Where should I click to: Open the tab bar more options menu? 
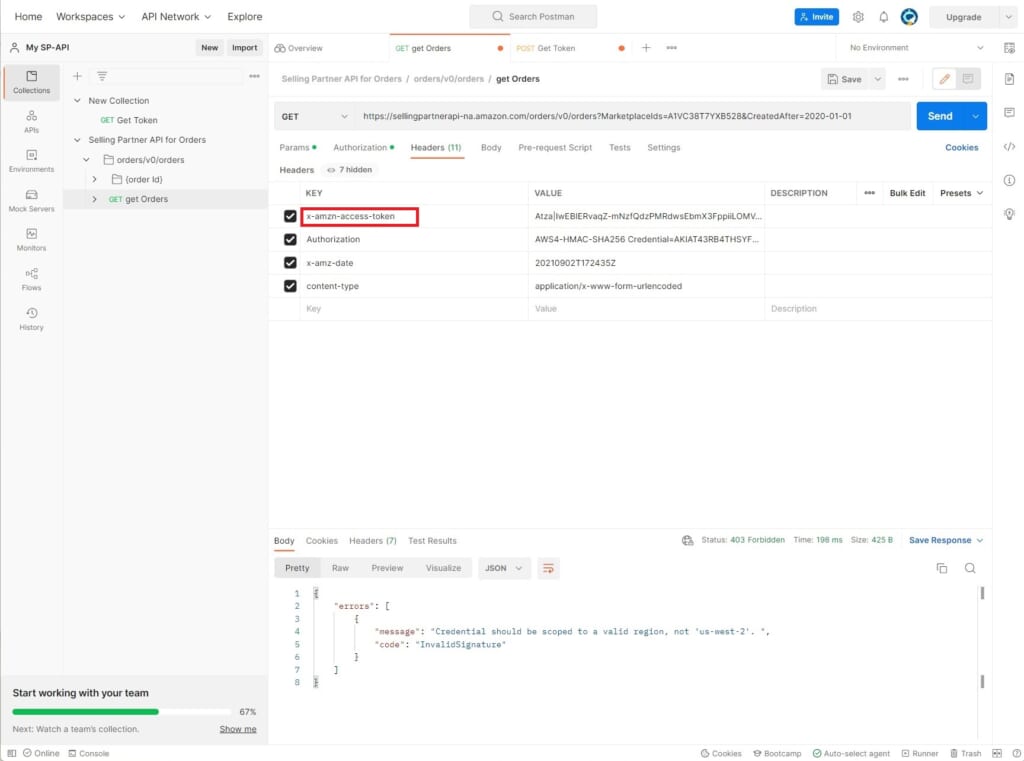(x=671, y=48)
